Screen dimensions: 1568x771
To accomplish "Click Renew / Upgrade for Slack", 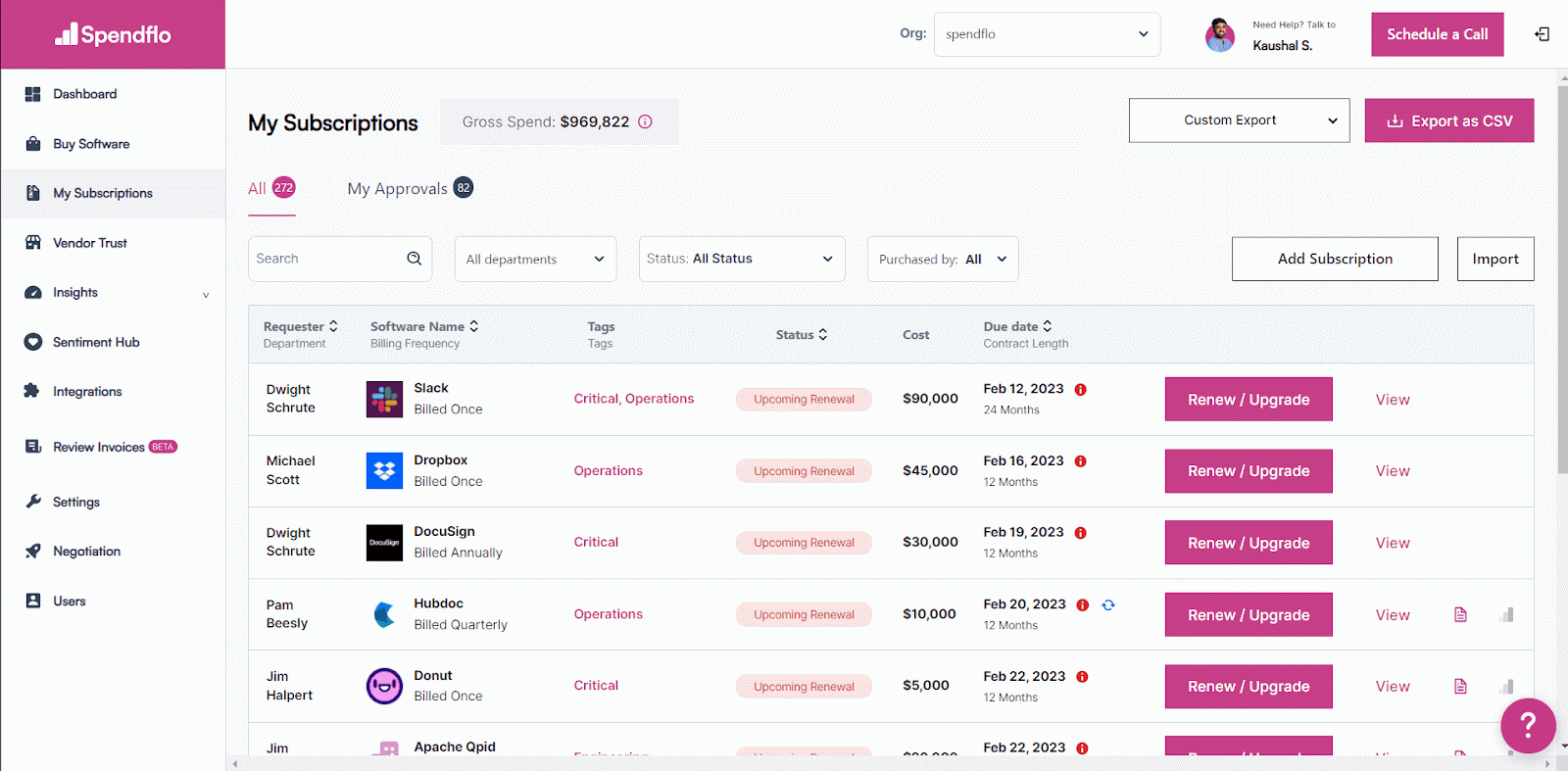I will click(x=1249, y=400).
